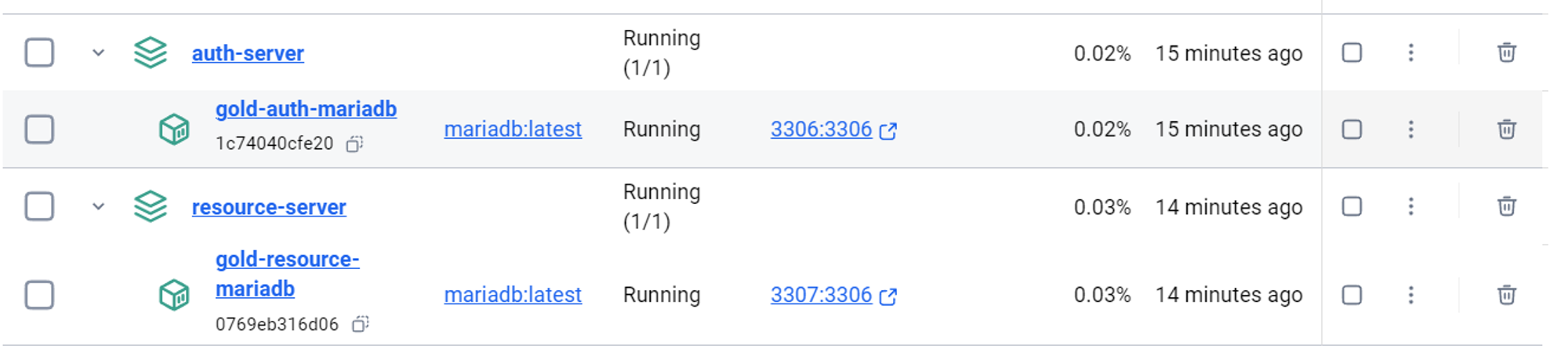
Task: Collapse the auth-server group chevron
Action: [98, 53]
